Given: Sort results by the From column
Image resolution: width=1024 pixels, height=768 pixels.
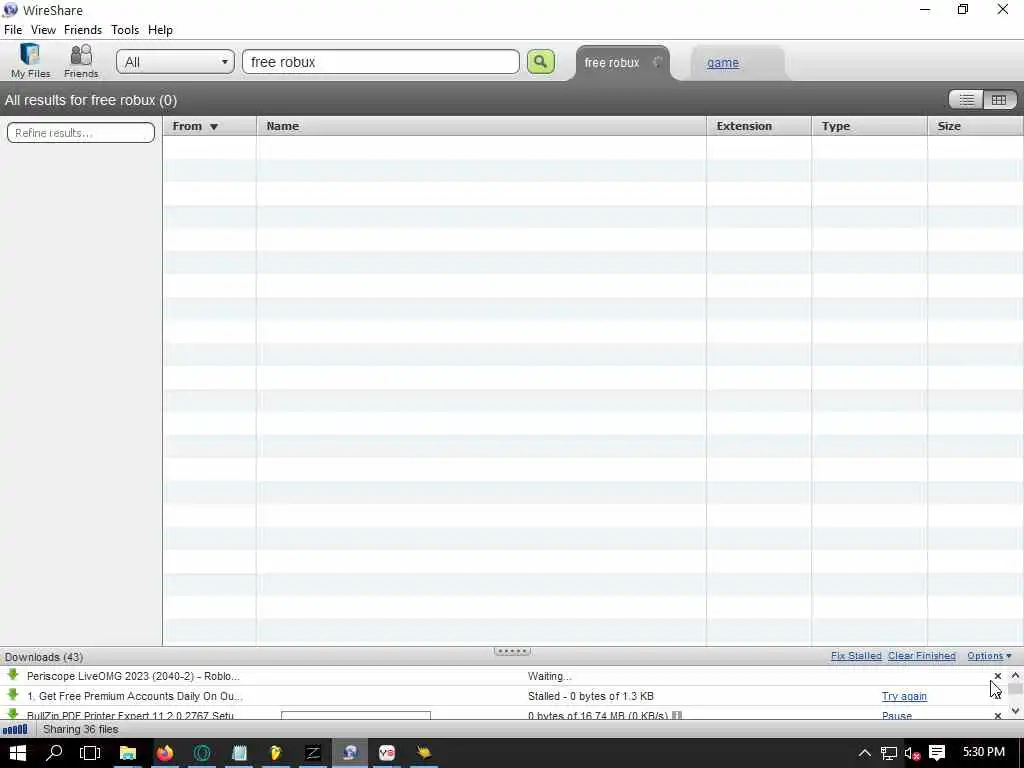Looking at the screenshot, I should (x=209, y=126).
